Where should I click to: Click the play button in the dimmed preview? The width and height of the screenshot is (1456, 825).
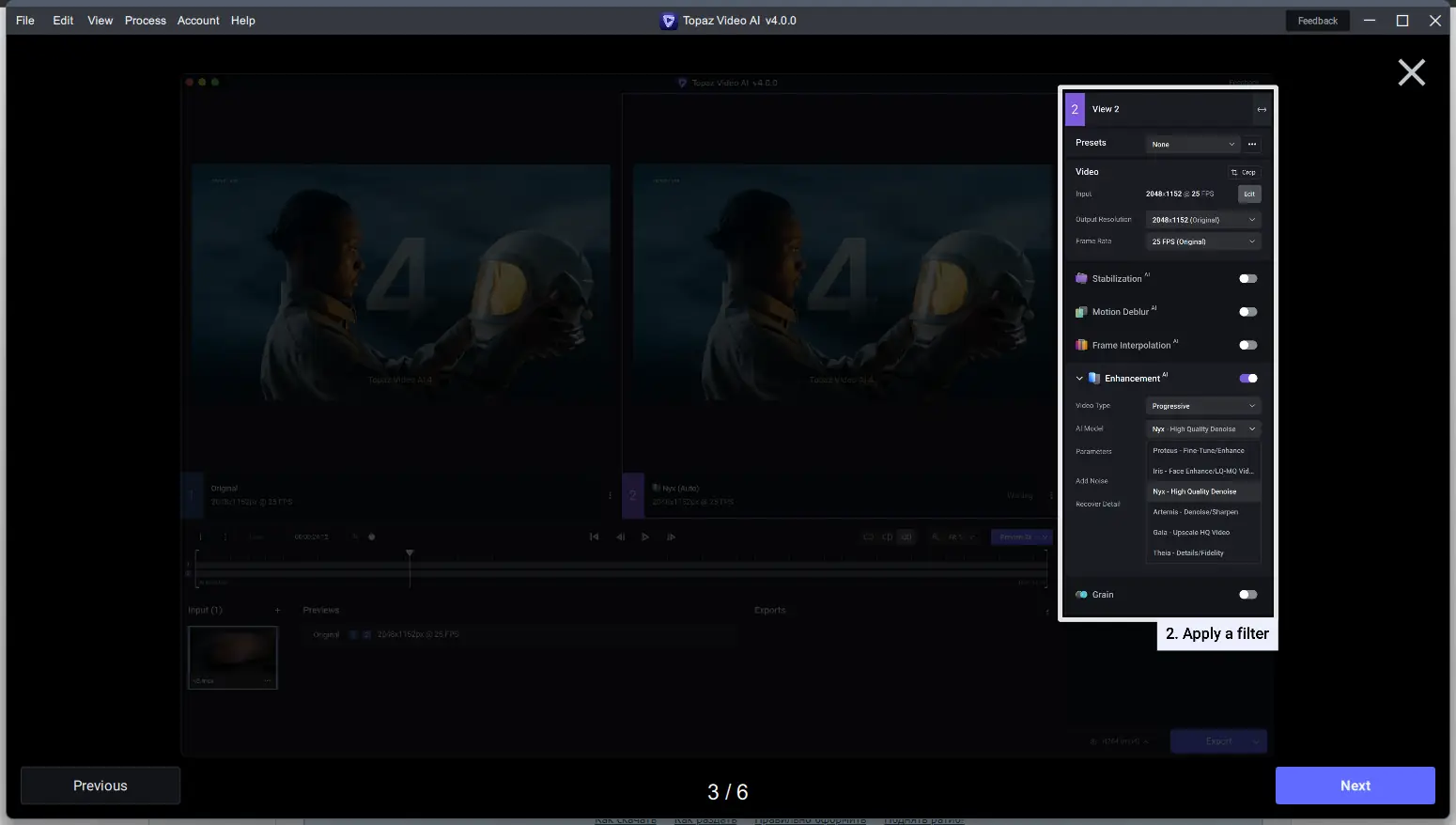point(645,537)
